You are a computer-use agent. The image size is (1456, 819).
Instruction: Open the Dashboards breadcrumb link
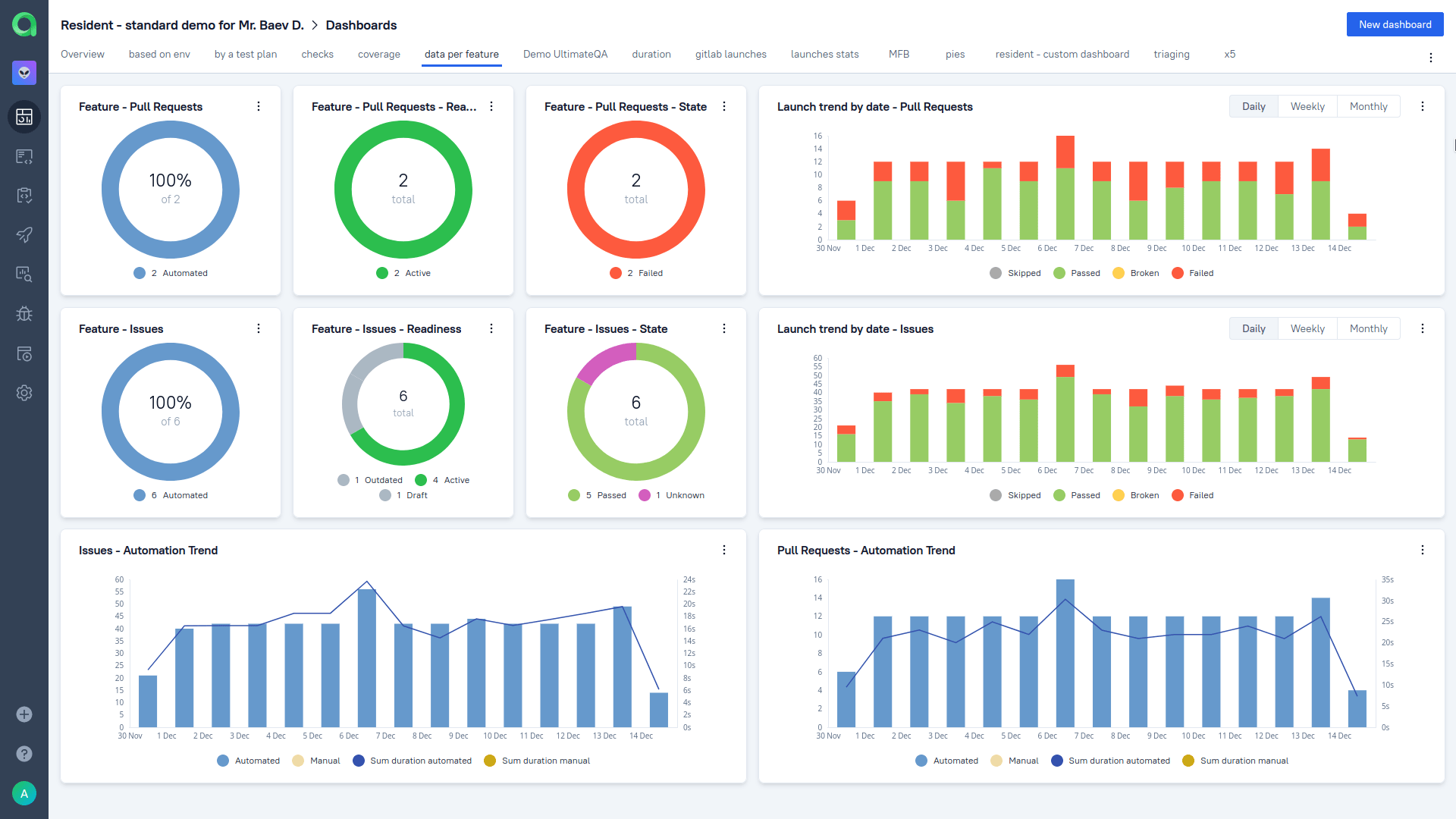pos(361,25)
